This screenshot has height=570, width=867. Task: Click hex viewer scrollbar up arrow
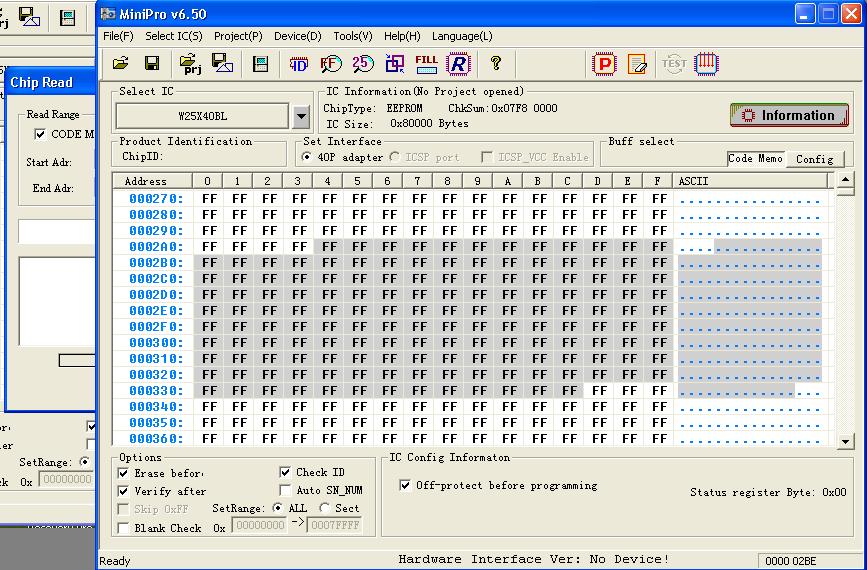click(x=845, y=179)
